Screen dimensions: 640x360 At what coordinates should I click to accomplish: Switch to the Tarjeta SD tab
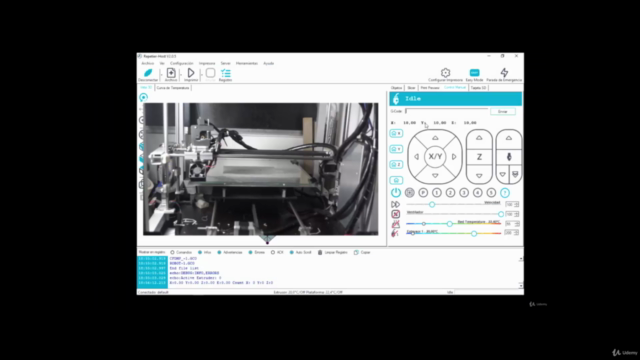(478, 88)
